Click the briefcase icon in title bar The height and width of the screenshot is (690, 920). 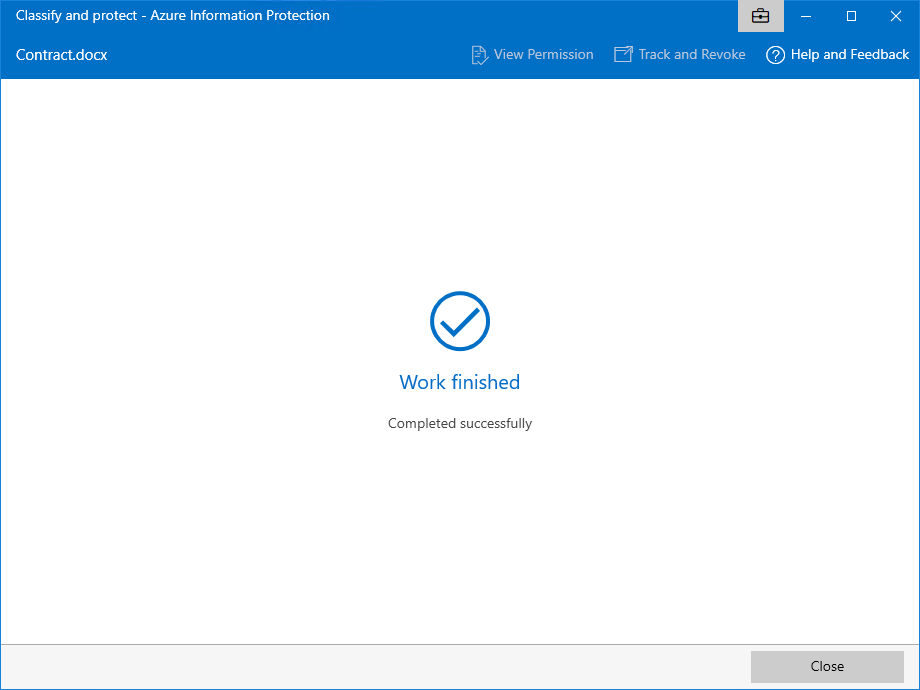point(760,16)
